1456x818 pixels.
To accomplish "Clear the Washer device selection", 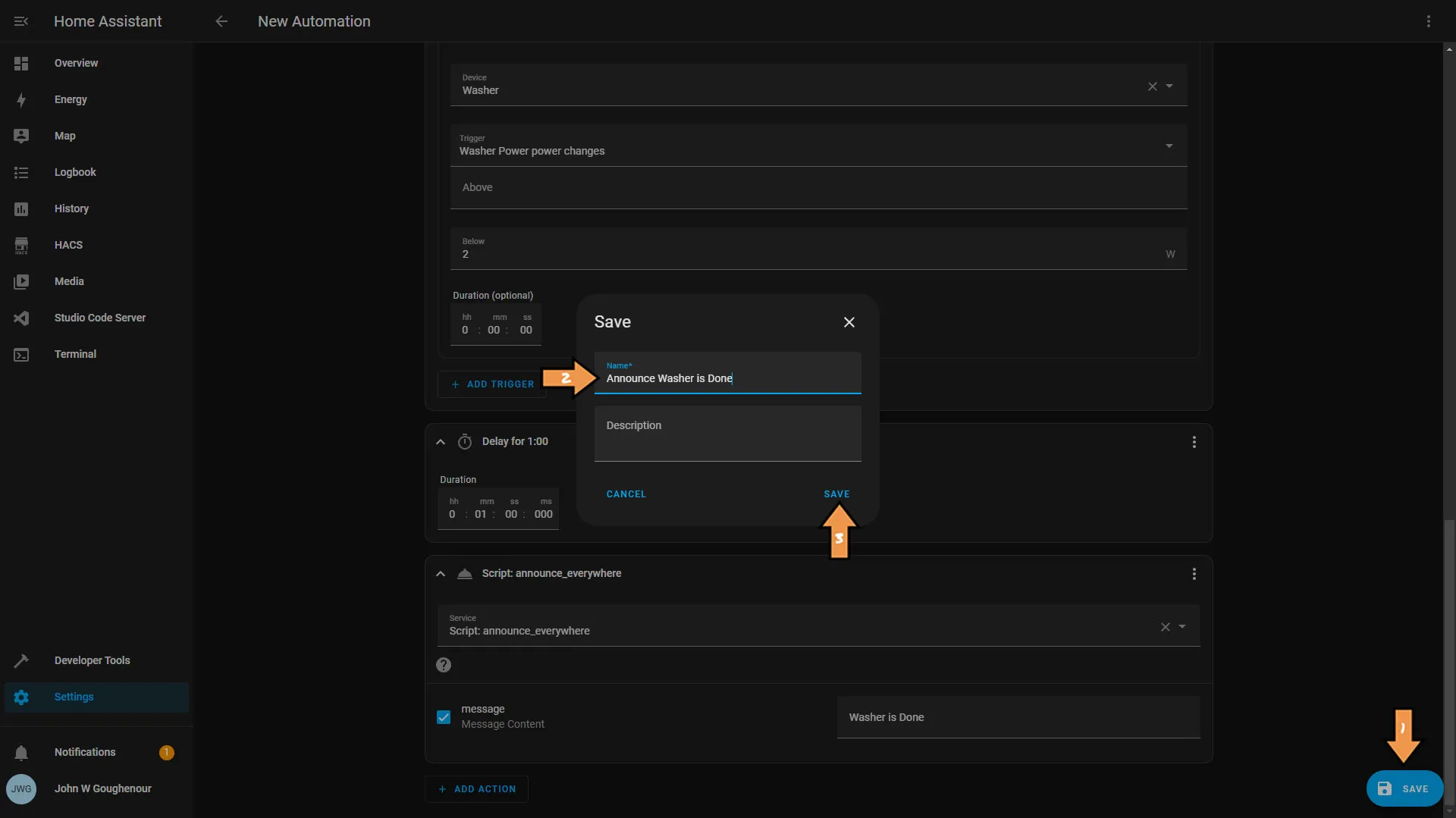I will [x=1152, y=86].
